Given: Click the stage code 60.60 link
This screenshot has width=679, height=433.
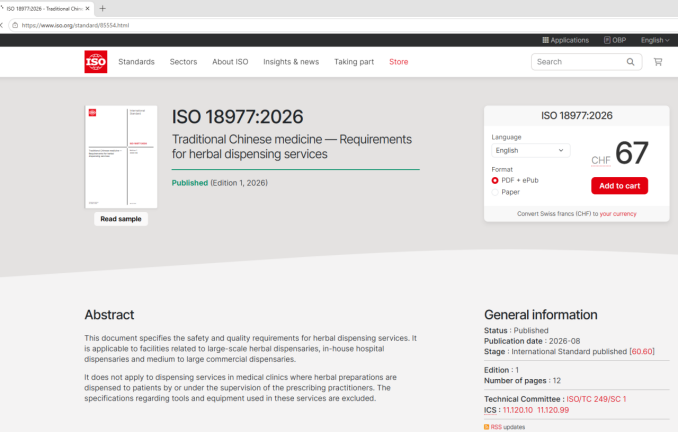Looking at the screenshot, I should (642, 352).
